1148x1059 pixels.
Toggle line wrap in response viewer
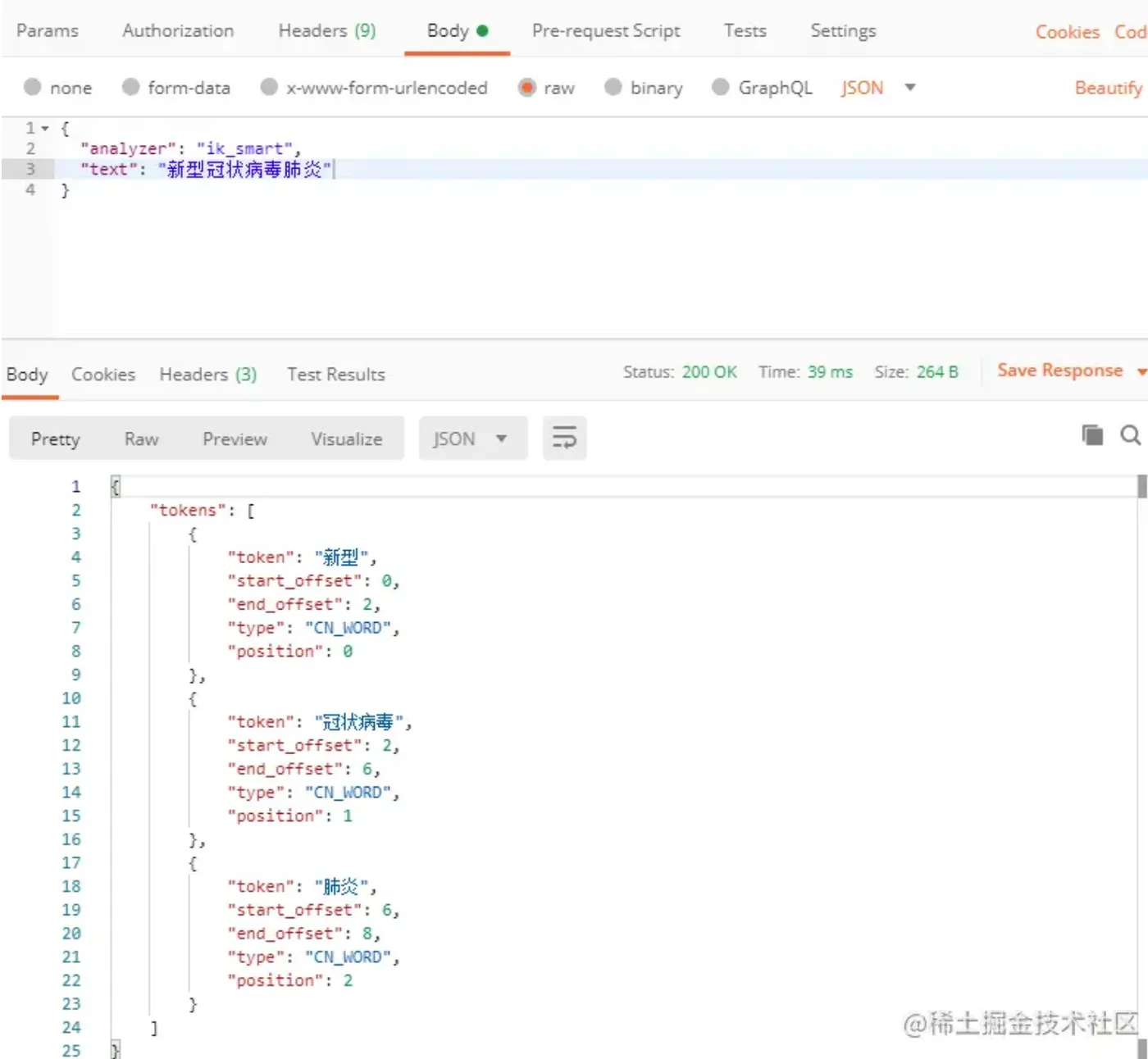[564, 438]
